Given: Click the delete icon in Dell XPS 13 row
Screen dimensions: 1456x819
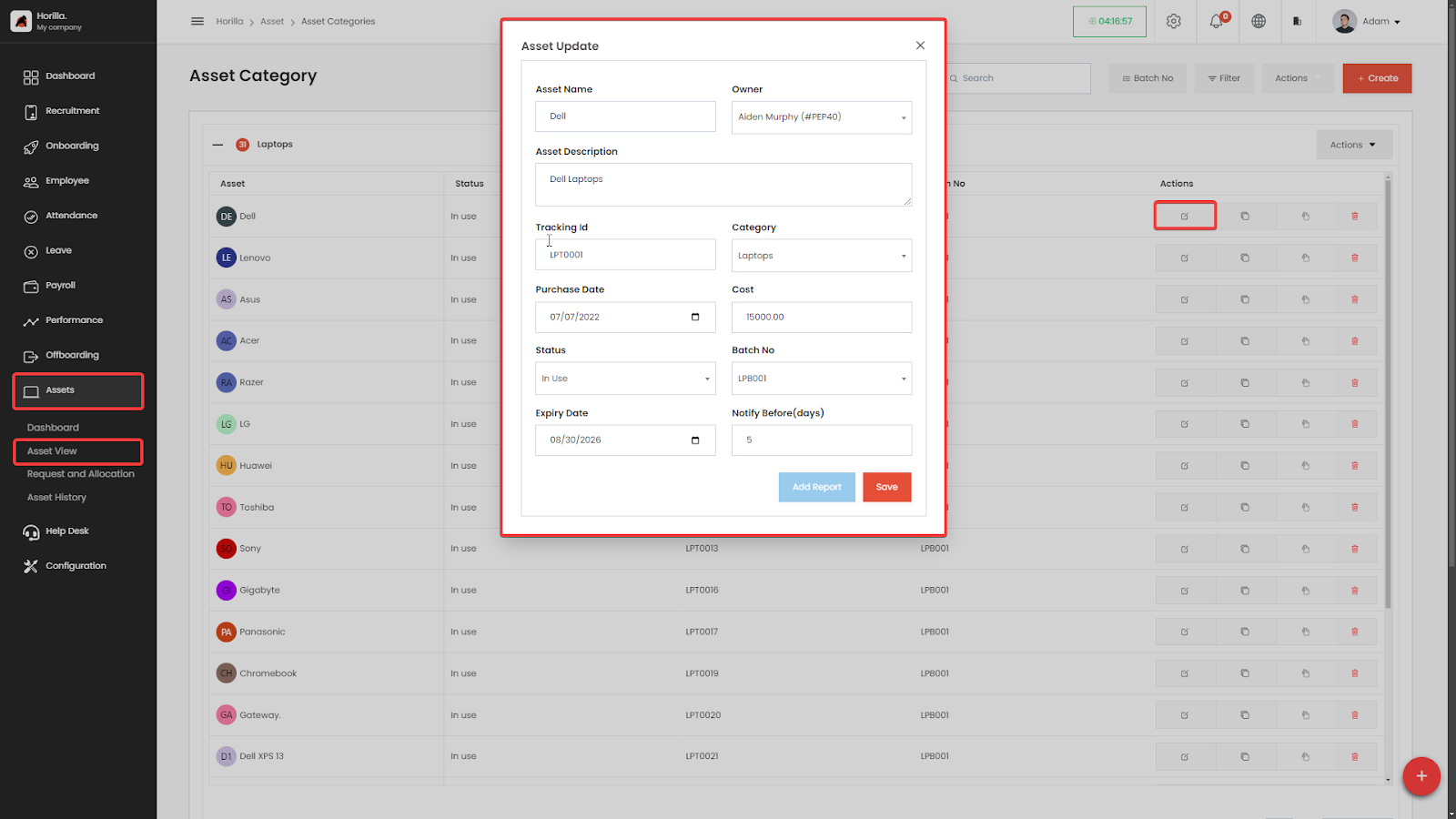Looking at the screenshot, I should 1355,757.
